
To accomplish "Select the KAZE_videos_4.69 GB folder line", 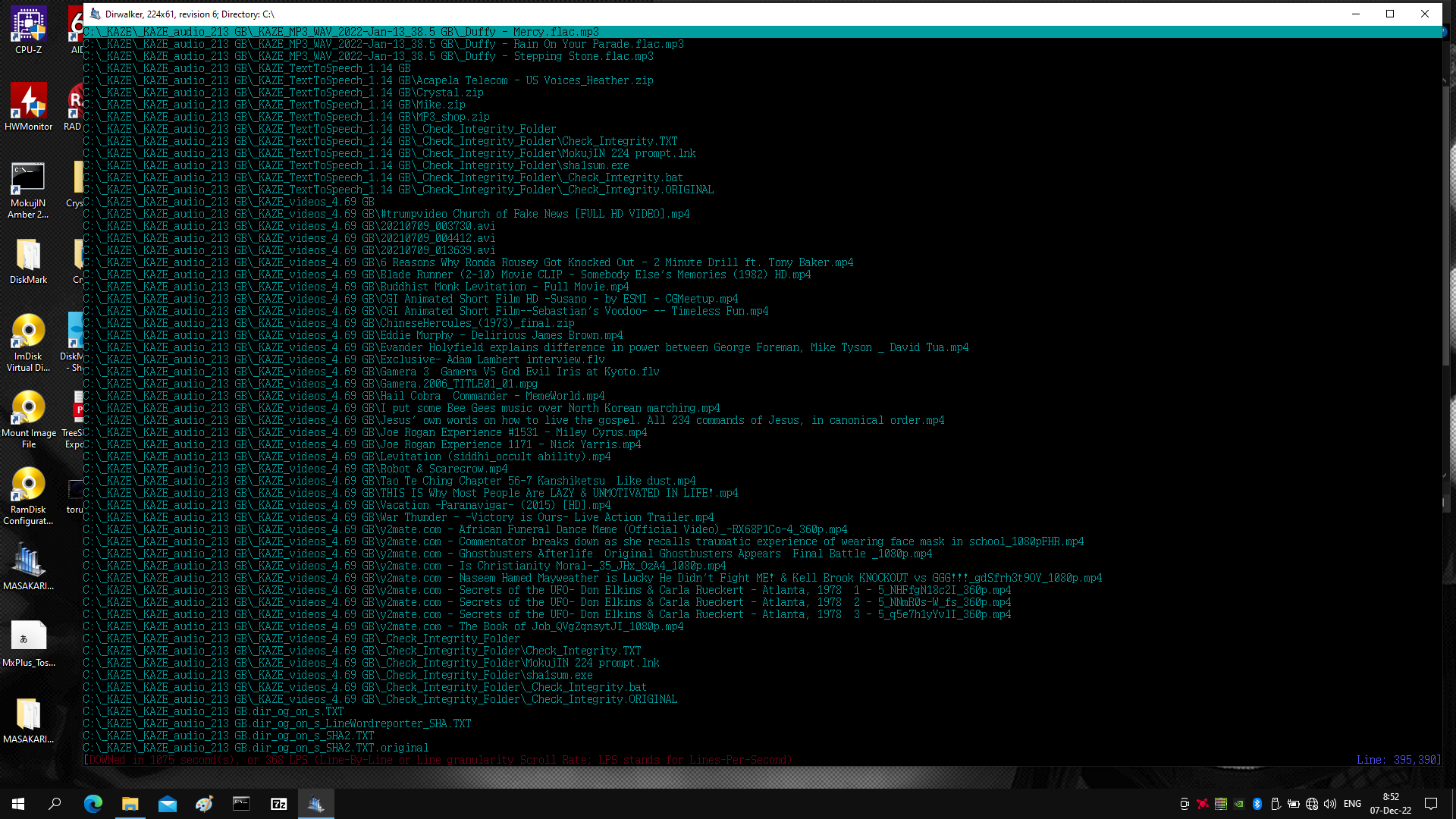I will (229, 202).
